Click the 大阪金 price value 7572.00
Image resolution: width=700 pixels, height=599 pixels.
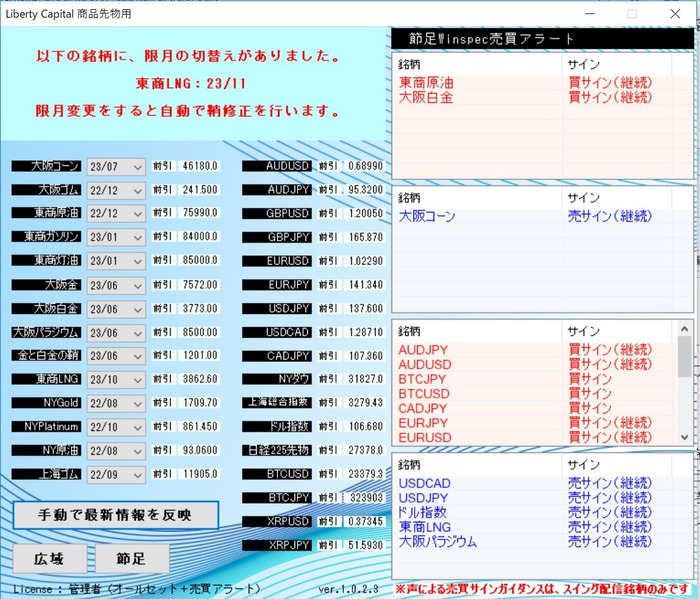[x=200, y=285]
